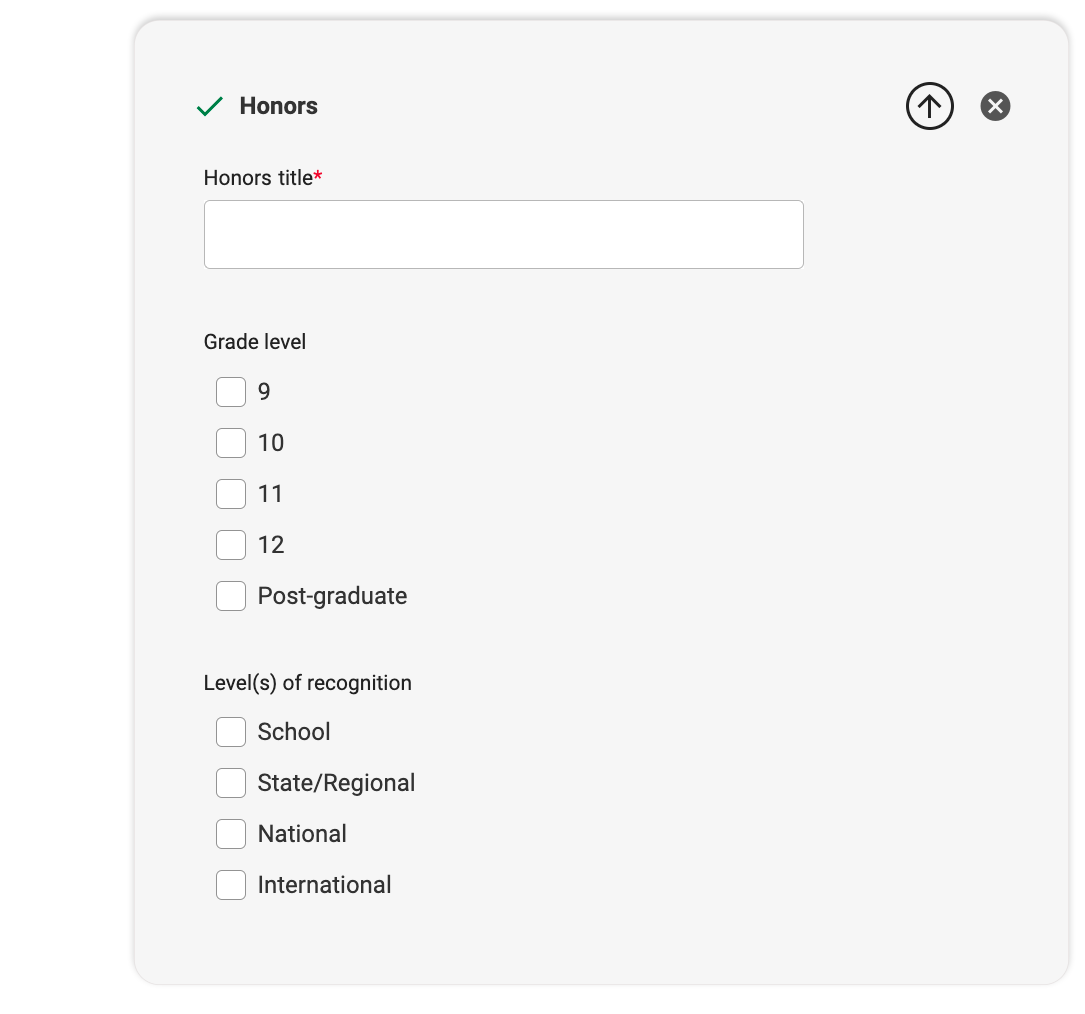Screen dimensions: 1085x1014
Task: Click the 'Post-graduate' option text
Action: coord(332,596)
